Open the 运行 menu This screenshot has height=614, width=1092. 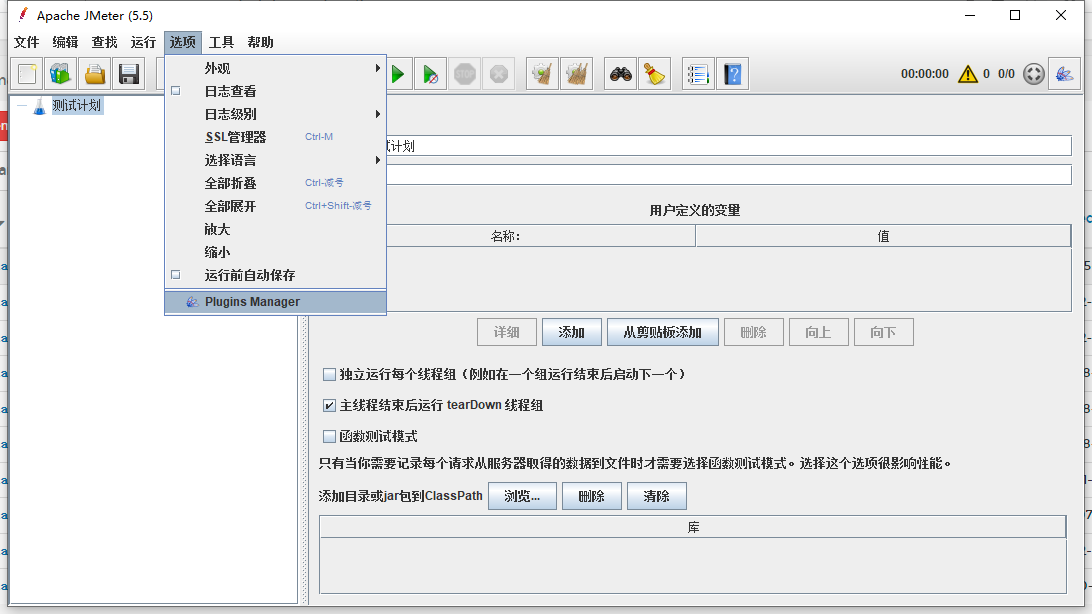[143, 42]
